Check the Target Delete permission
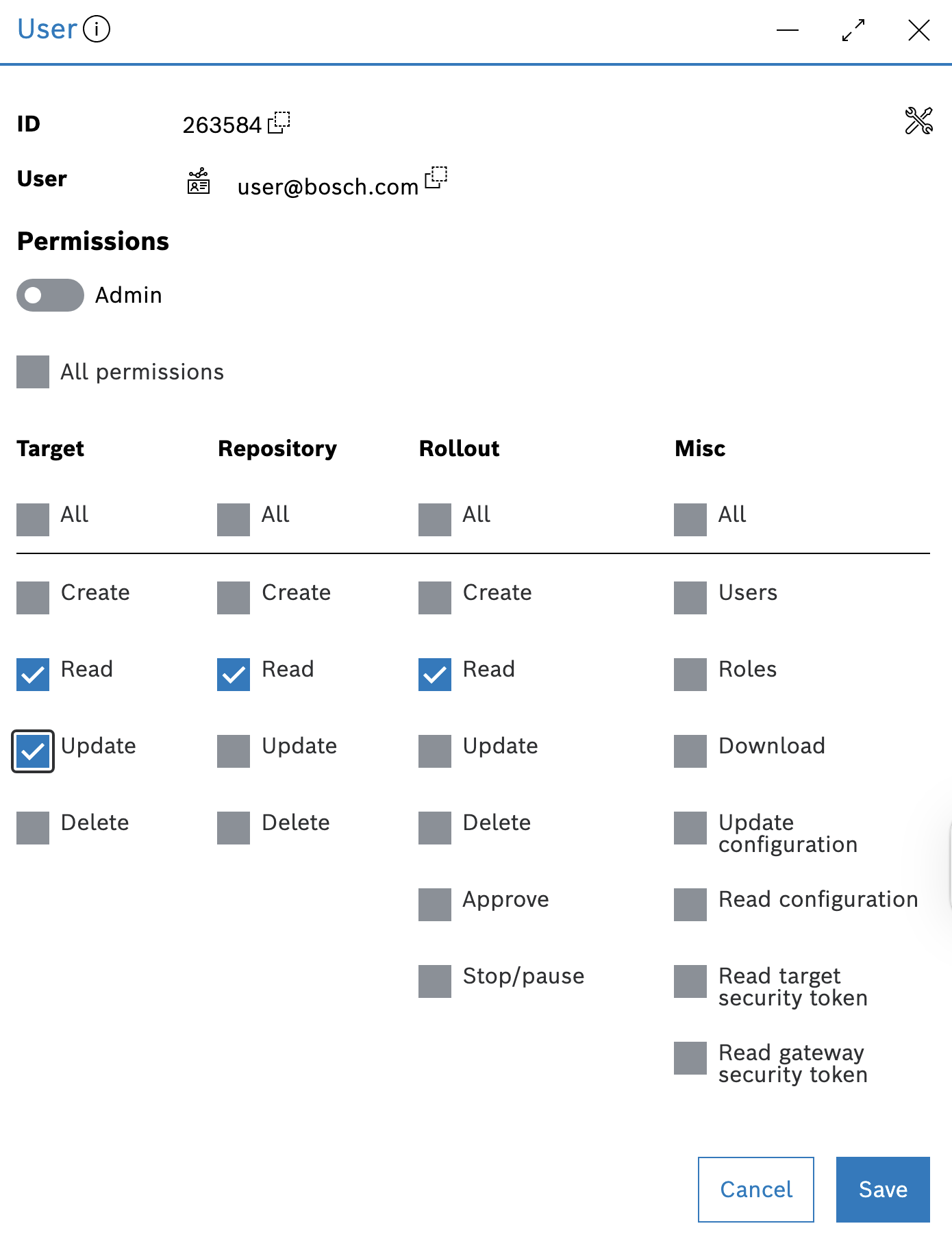This screenshot has width=952, height=1252. pos(33,828)
